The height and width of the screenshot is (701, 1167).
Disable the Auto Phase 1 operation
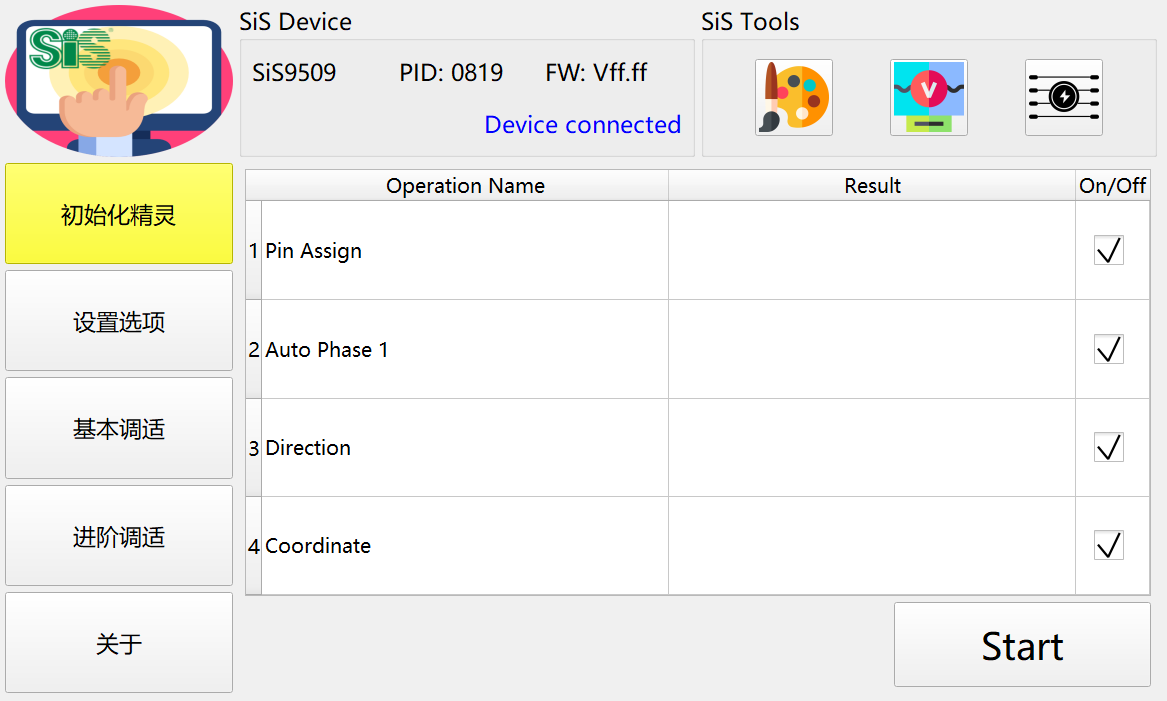tap(1108, 349)
